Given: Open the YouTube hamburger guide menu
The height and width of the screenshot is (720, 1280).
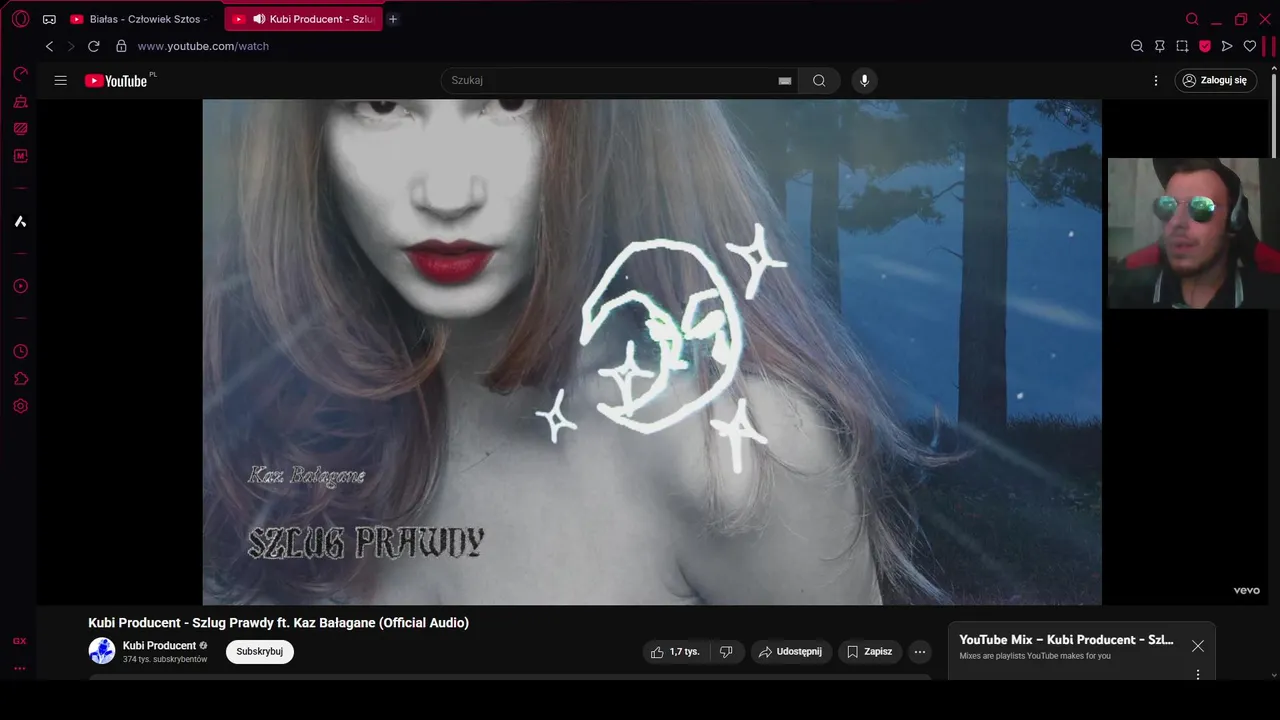Looking at the screenshot, I should coord(61,80).
